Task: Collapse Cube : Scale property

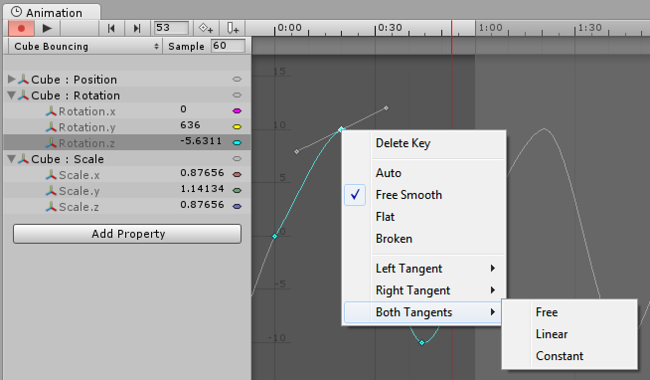Action: [x=12, y=159]
